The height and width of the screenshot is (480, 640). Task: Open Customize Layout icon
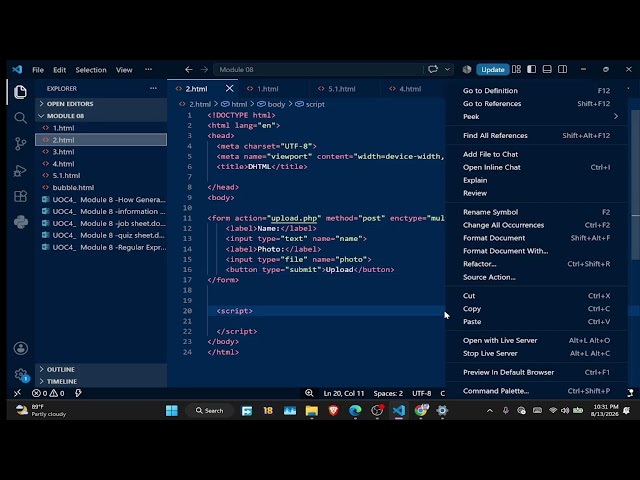pyautogui.click(x=516, y=69)
